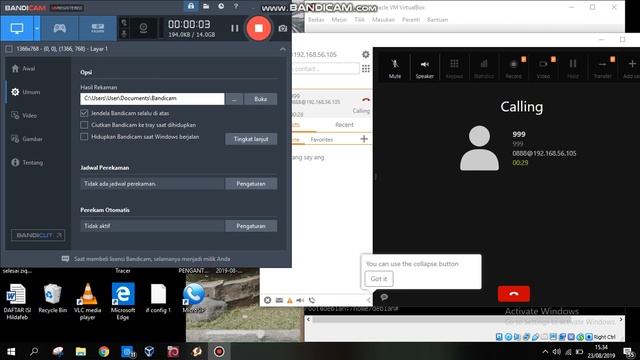640x360 pixels.
Task: Open Chrome from the taskbar
Action: (x=104, y=351)
